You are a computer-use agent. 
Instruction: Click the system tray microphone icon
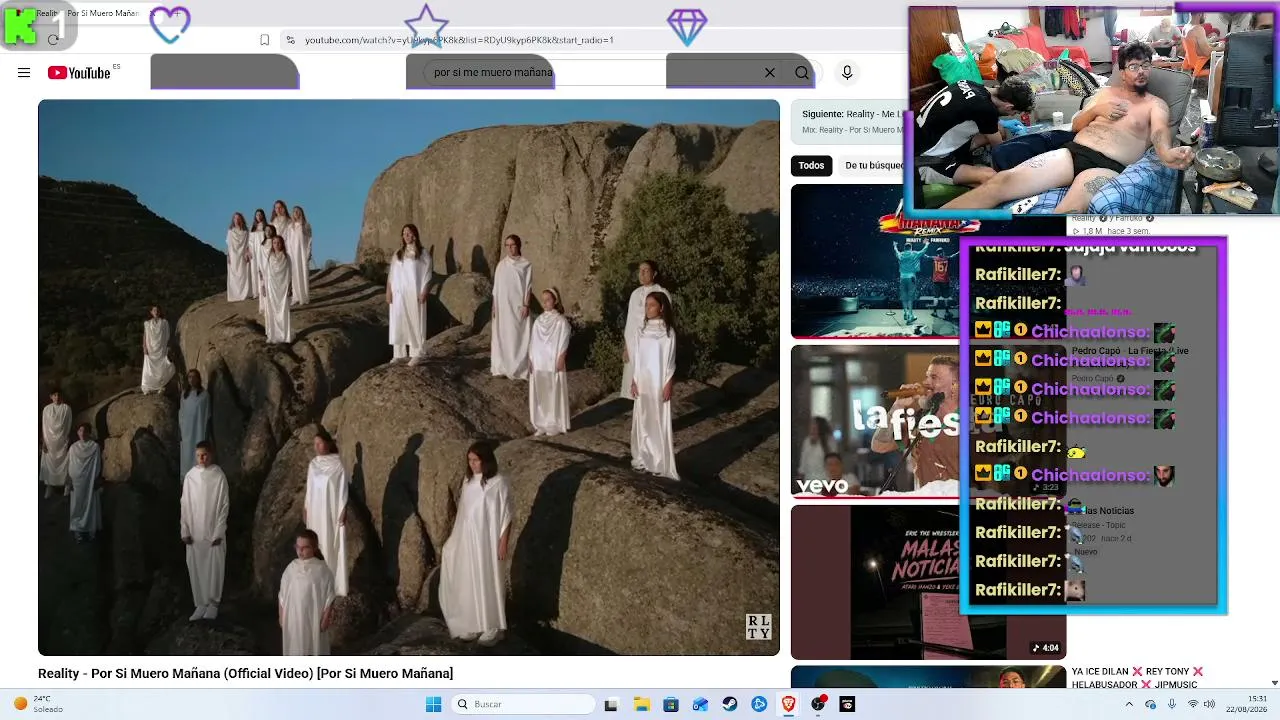[x=1171, y=704]
